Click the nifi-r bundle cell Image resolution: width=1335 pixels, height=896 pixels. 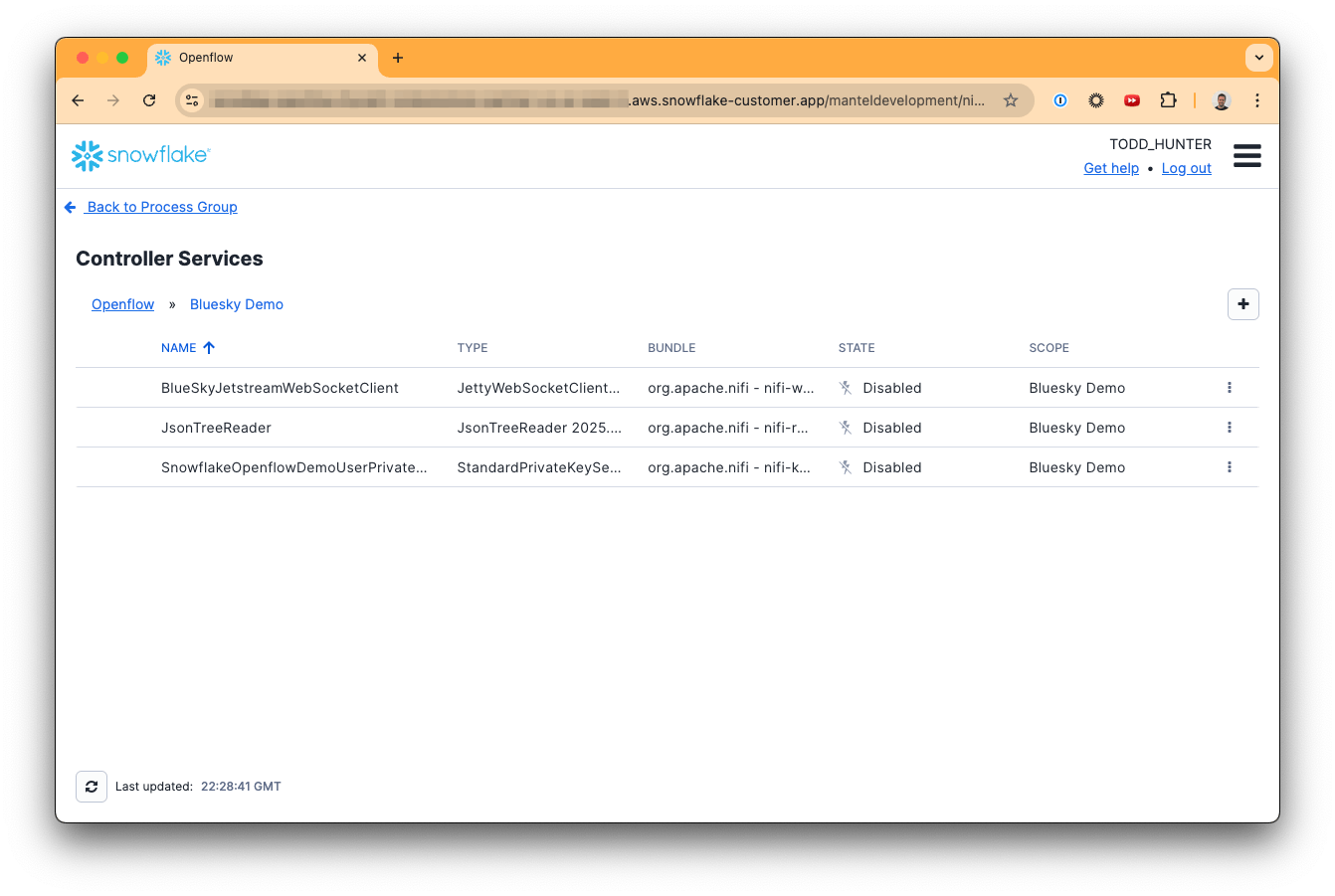tap(728, 428)
